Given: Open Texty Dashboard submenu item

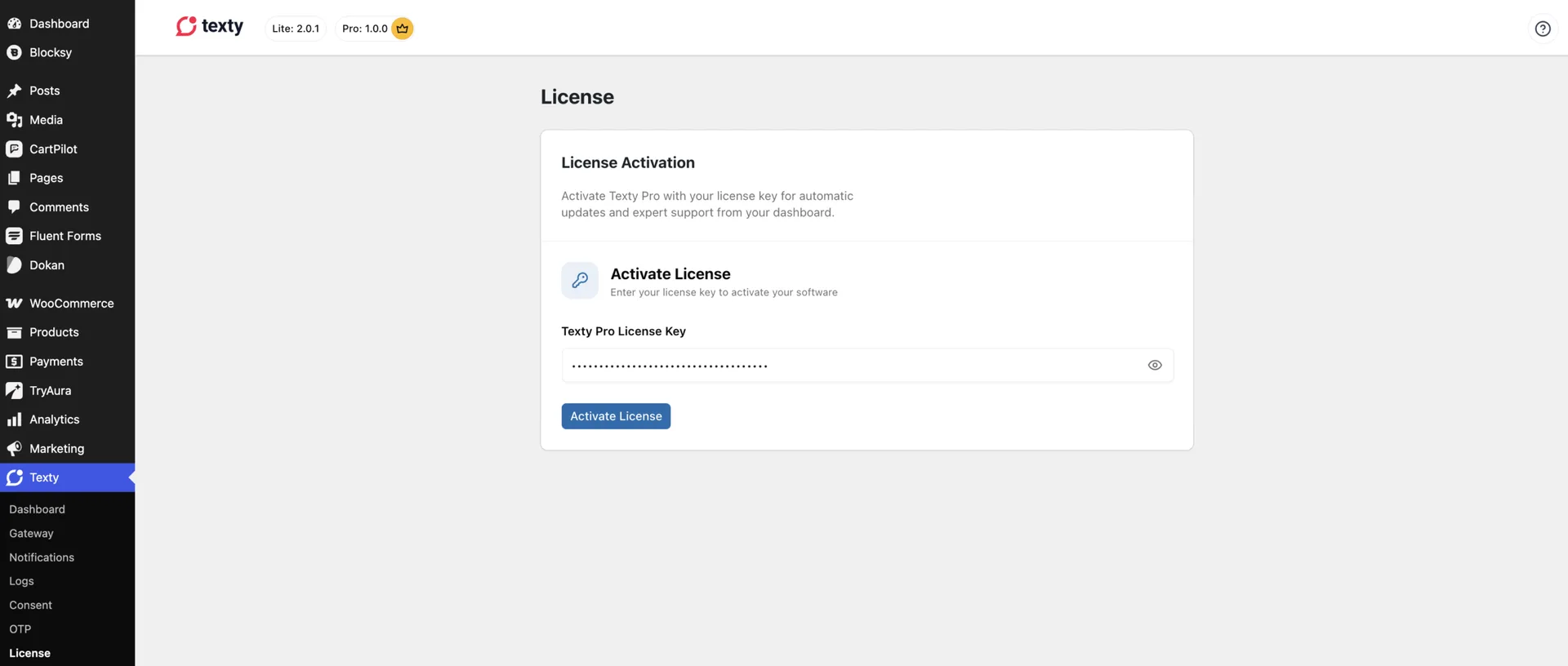Looking at the screenshot, I should (x=37, y=509).
